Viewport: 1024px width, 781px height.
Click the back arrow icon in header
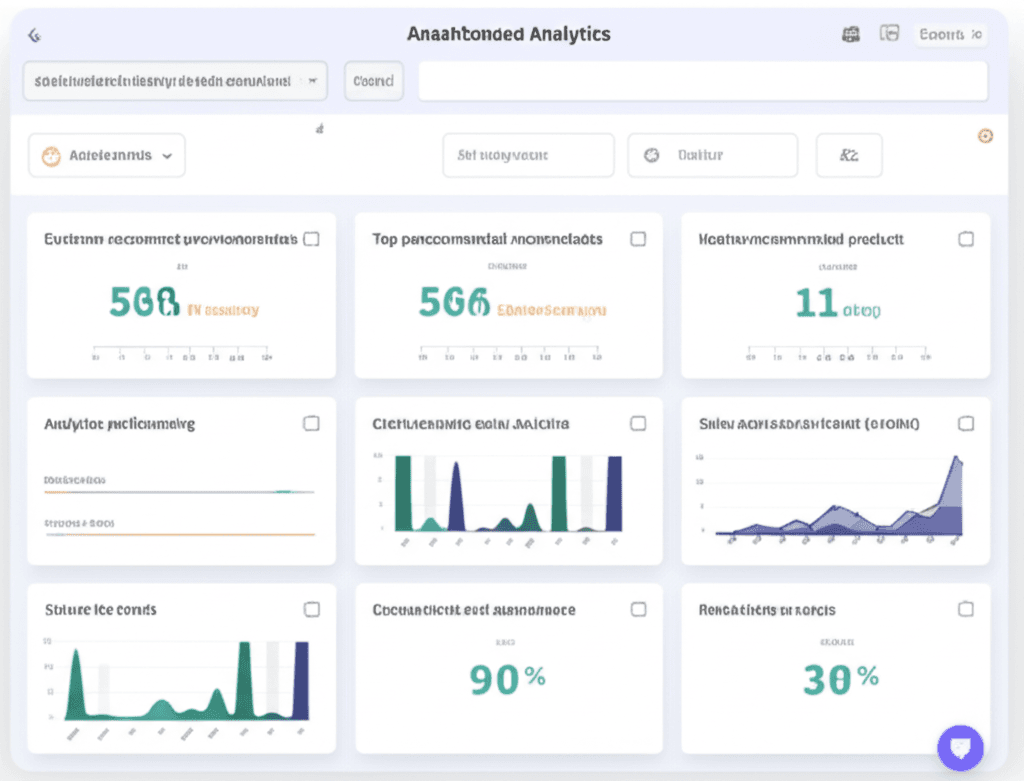click(34, 35)
